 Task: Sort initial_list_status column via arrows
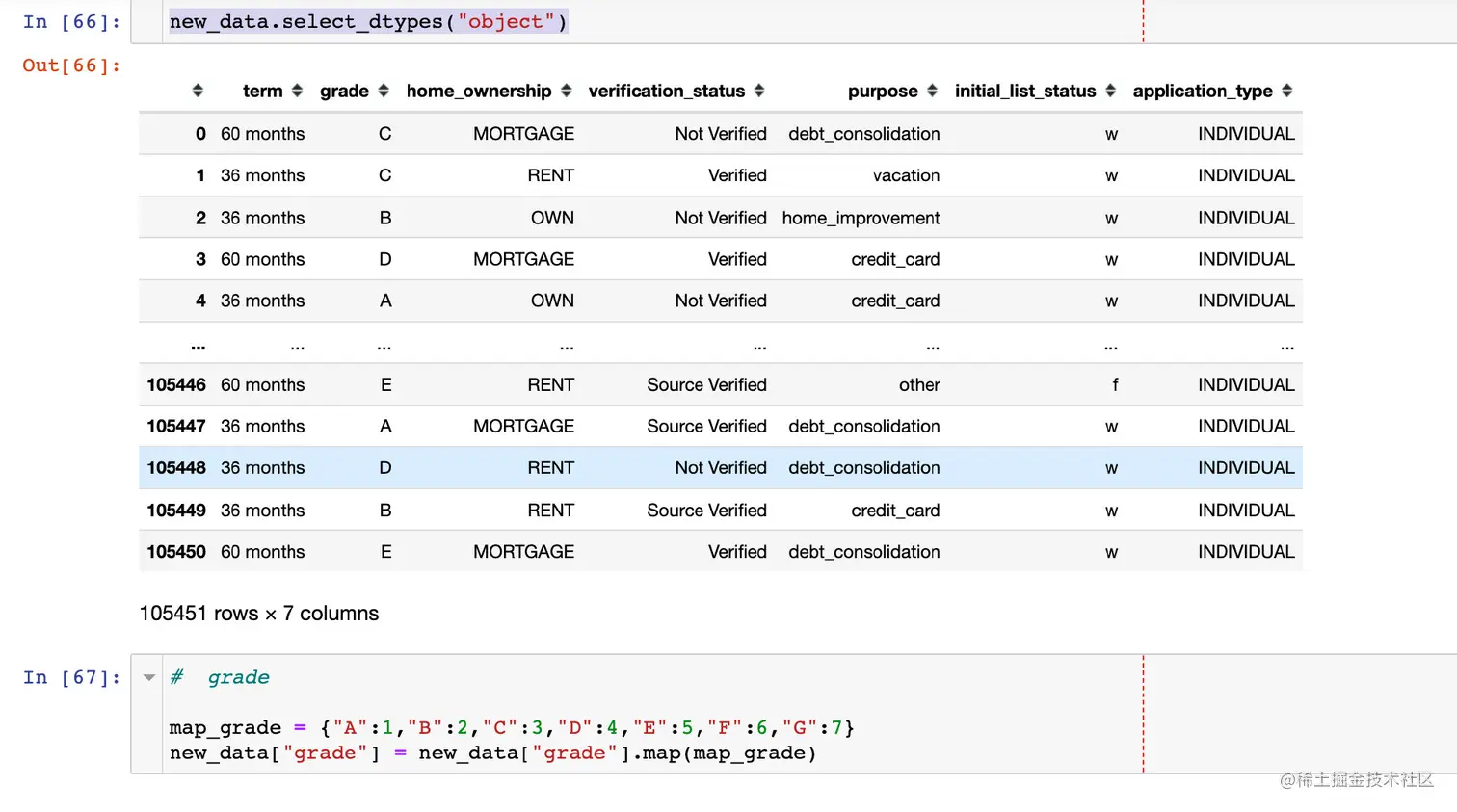click(1110, 91)
